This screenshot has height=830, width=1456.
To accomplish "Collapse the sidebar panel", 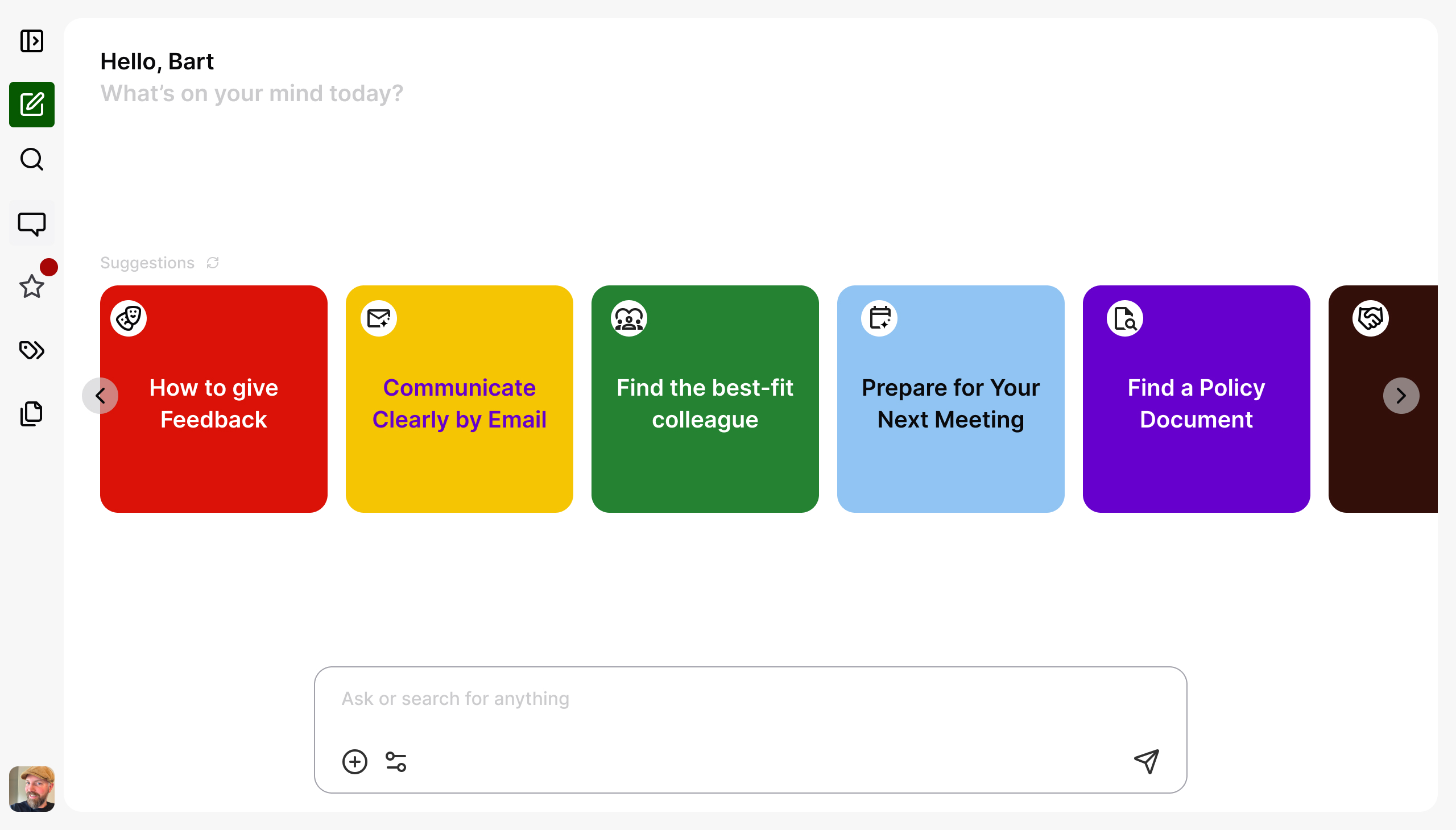I will tap(31, 40).
